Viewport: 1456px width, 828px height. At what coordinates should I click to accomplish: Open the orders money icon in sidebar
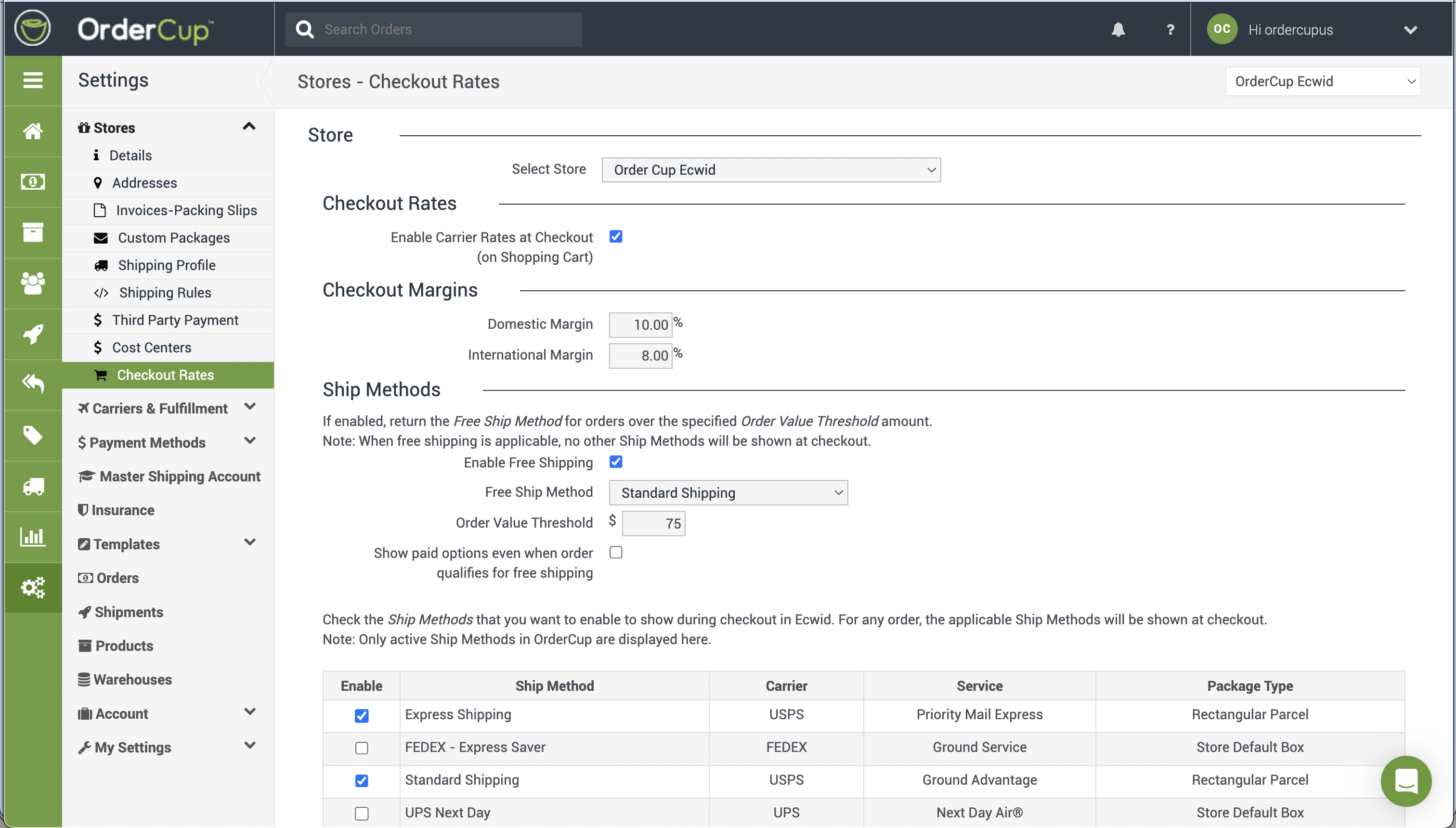click(33, 182)
